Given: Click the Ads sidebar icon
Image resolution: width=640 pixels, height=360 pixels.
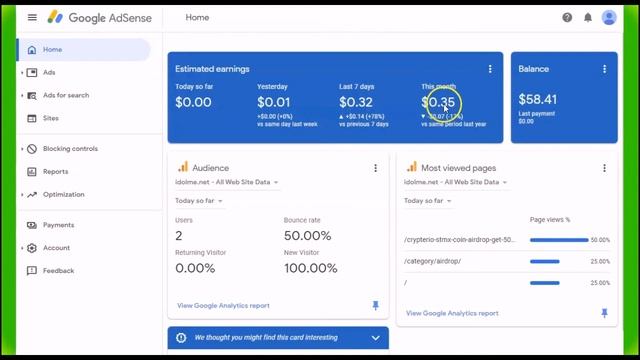Looking at the screenshot, I should 32,73.
